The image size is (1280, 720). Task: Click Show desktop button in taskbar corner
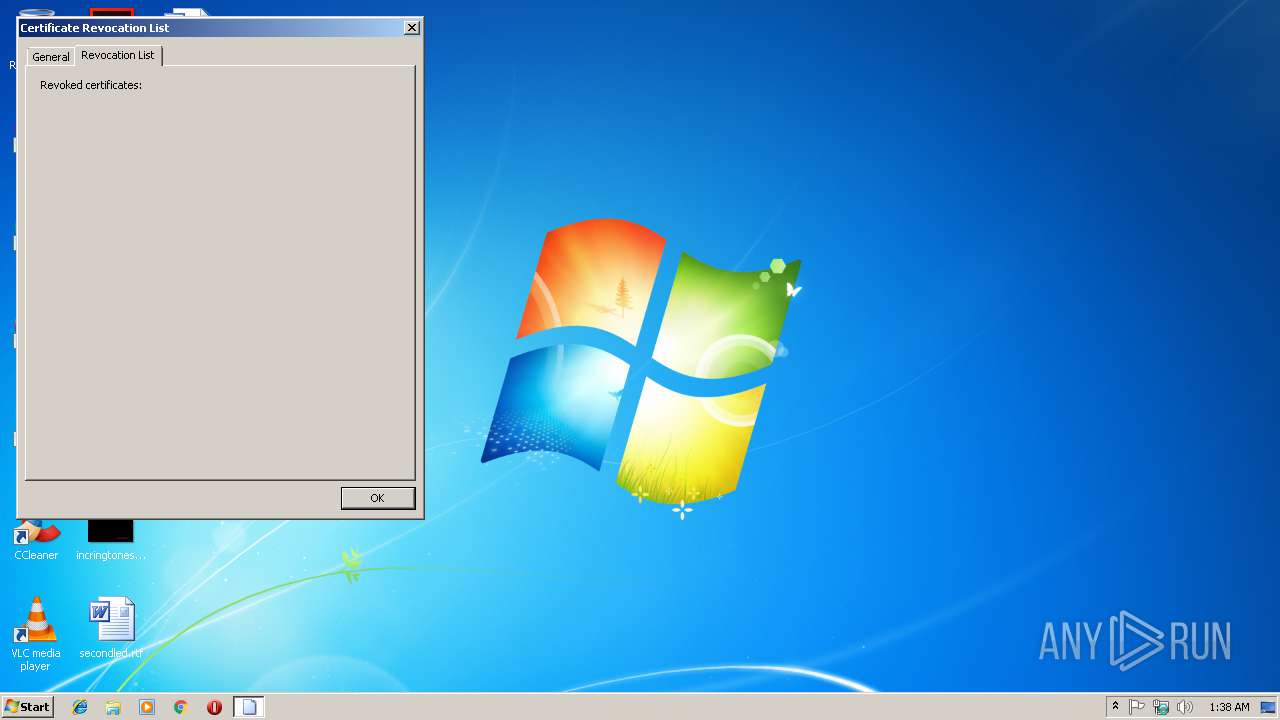click(x=1268, y=707)
